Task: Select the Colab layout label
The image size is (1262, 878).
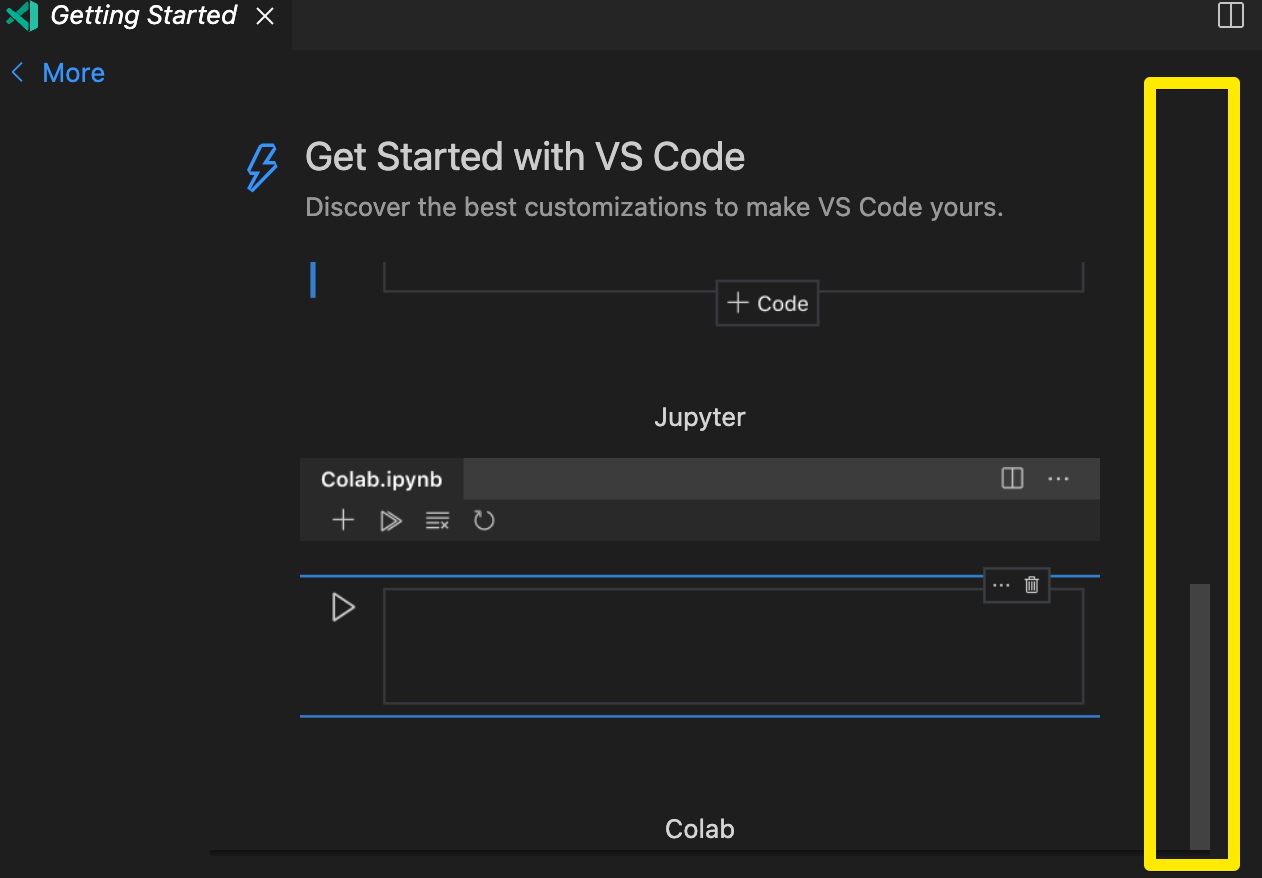Action: point(700,829)
